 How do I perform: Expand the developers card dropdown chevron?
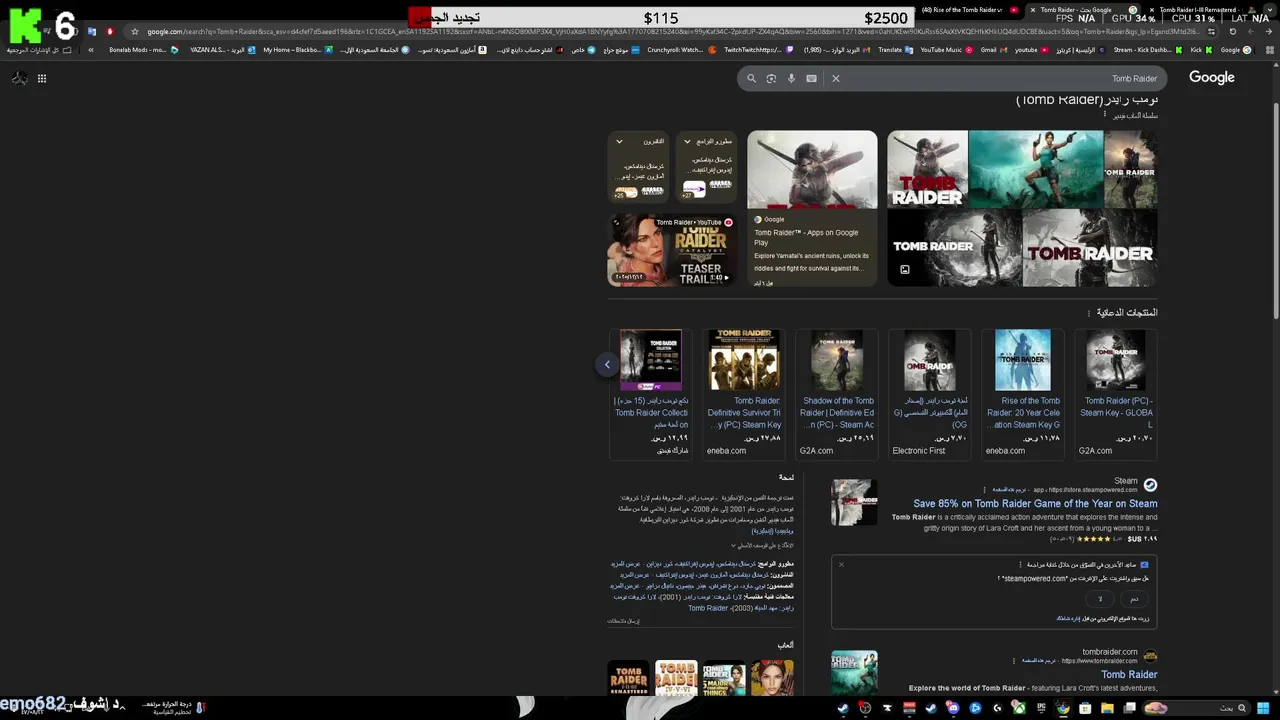point(687,142)
